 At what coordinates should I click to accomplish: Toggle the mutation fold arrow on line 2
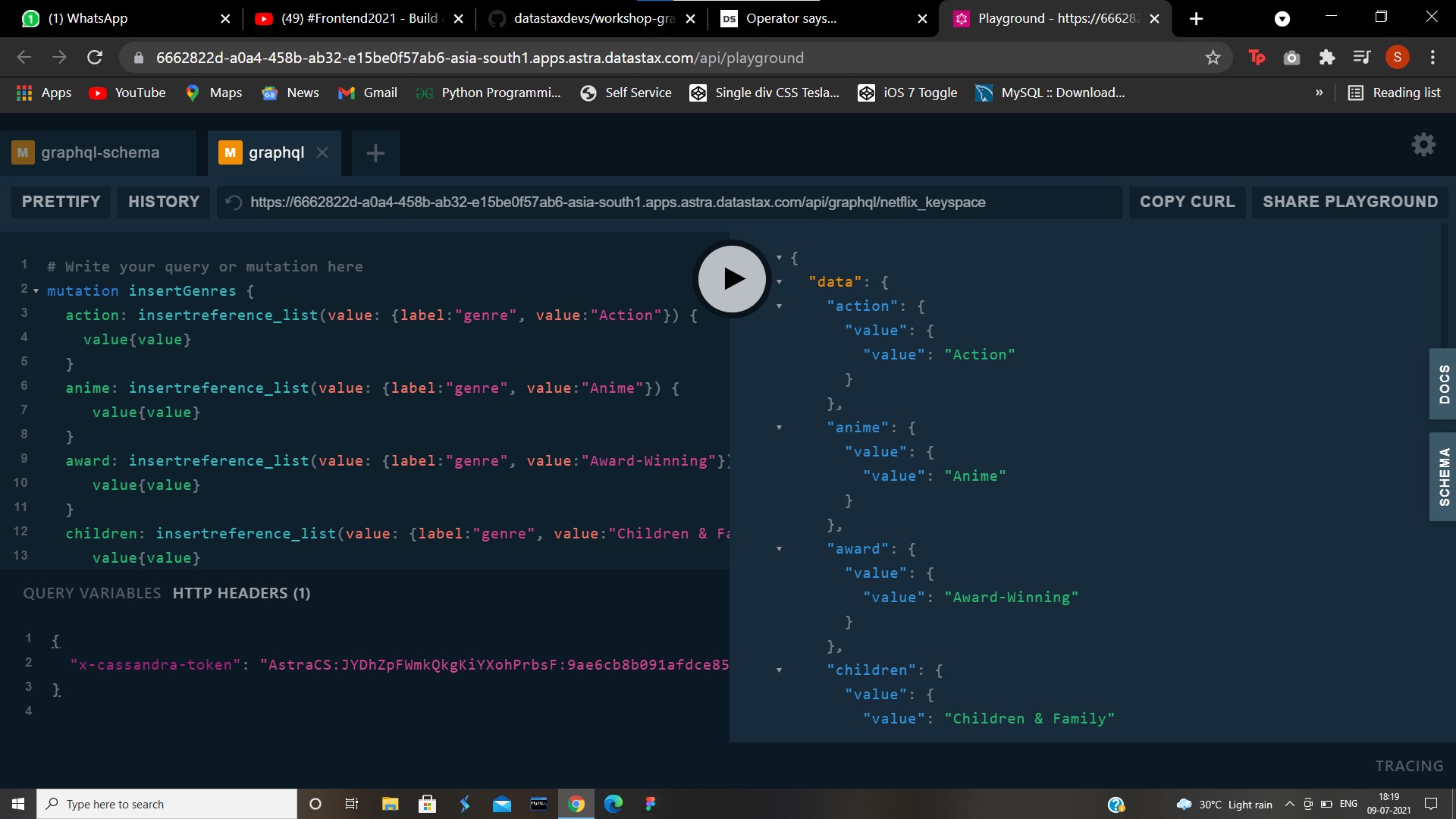tap(35, 290)
